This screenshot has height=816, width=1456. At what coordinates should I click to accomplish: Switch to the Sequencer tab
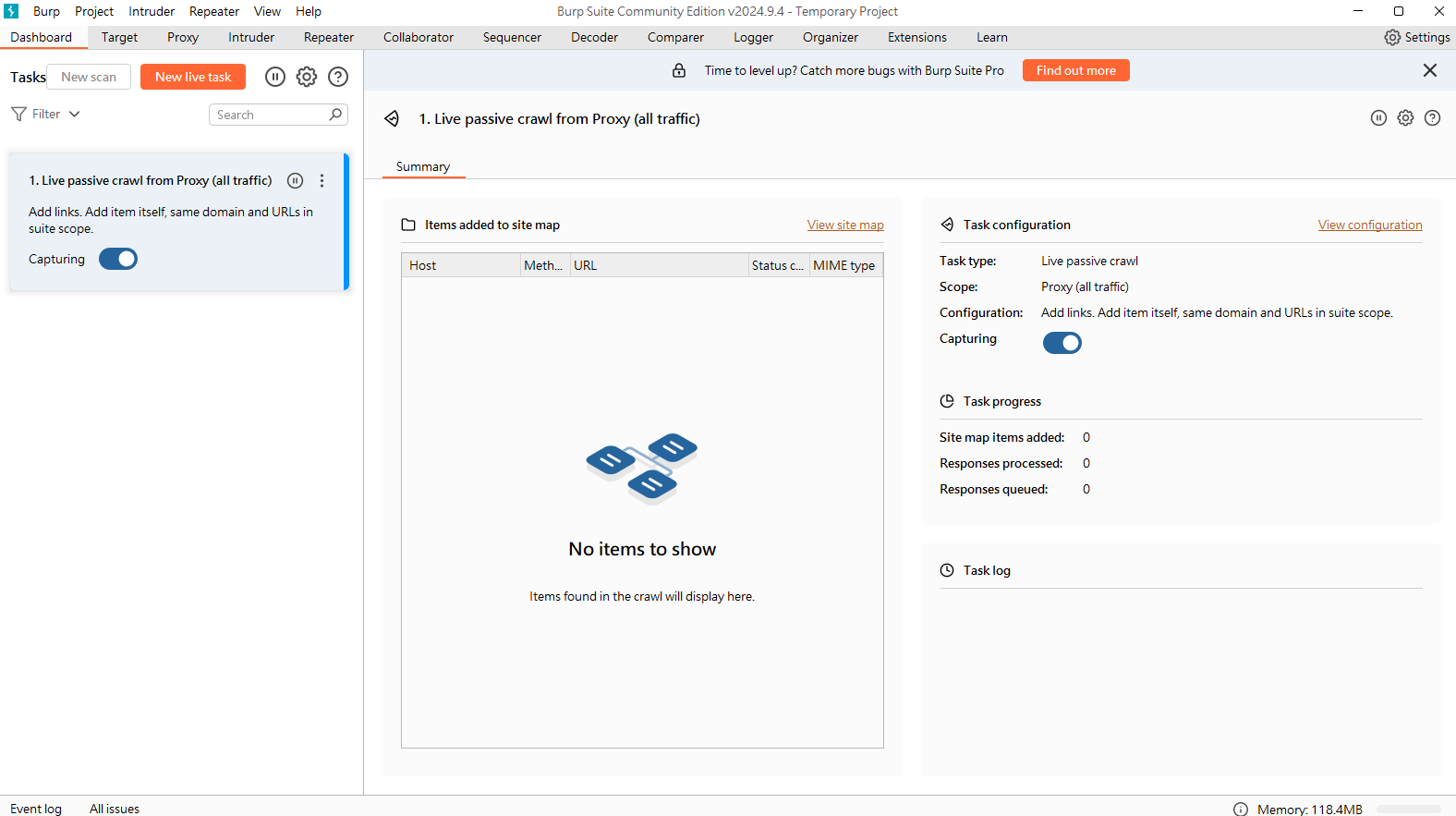(x=512, y=37)
